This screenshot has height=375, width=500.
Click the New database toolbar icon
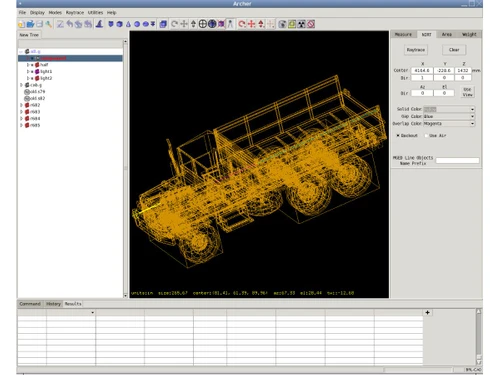(21, 24)
